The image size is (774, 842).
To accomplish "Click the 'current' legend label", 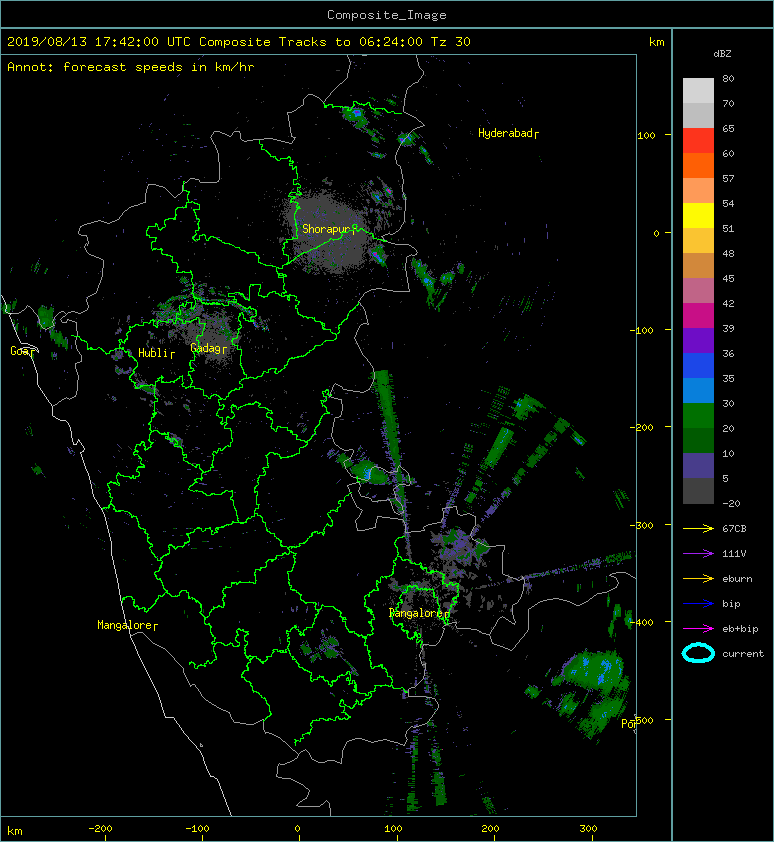I will pos(743,654).
